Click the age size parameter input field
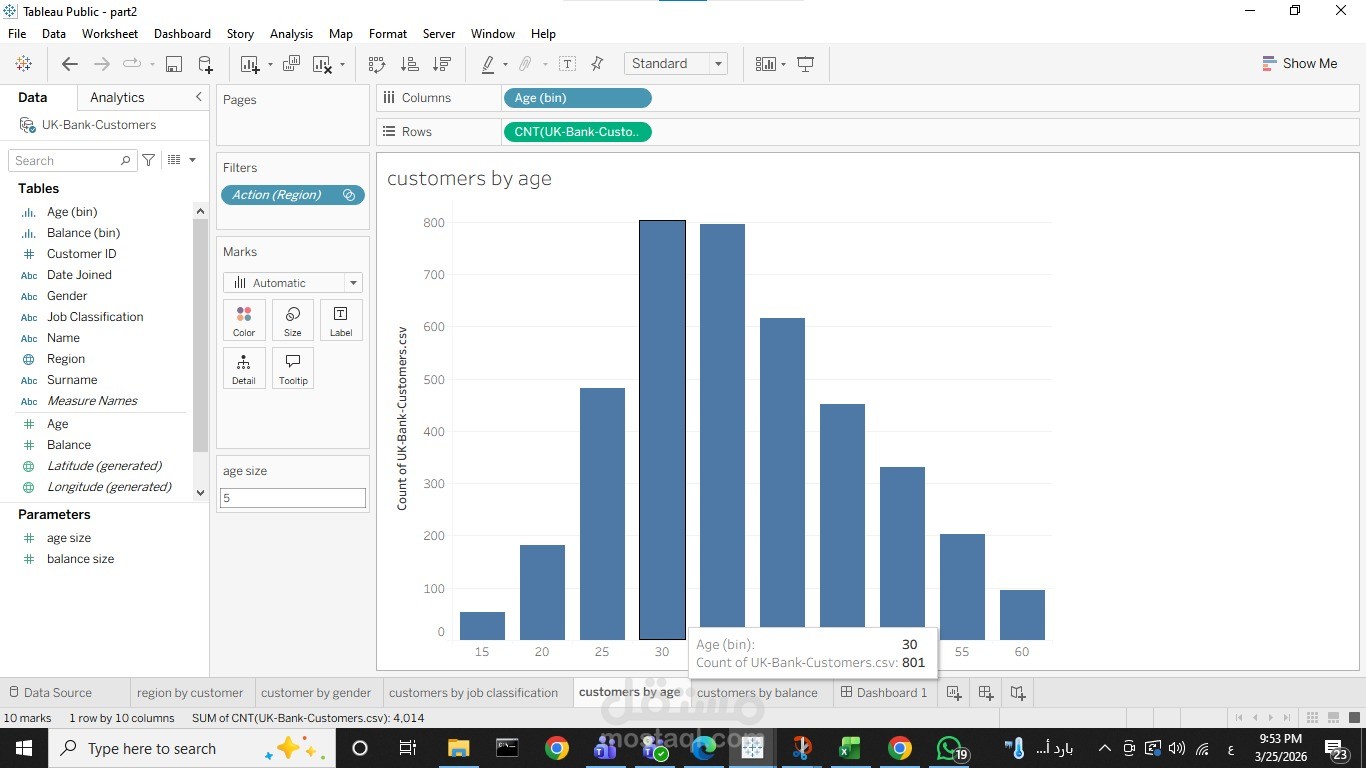This screenshot has height=768, width=1366. point(292,498)
